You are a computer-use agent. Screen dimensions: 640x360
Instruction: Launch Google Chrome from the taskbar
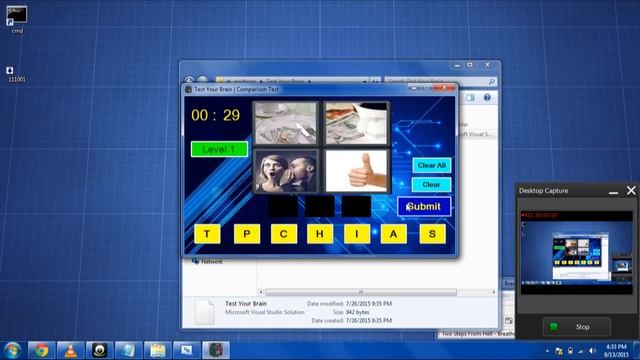(41, 350)
